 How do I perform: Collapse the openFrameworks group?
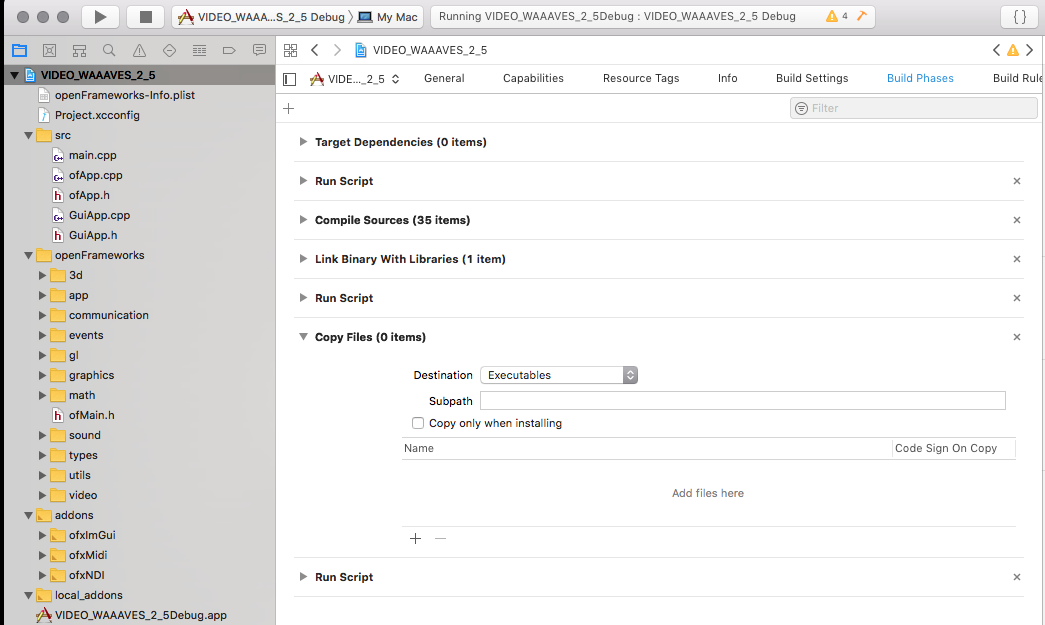pyautogui.click(x=28, y=255)
